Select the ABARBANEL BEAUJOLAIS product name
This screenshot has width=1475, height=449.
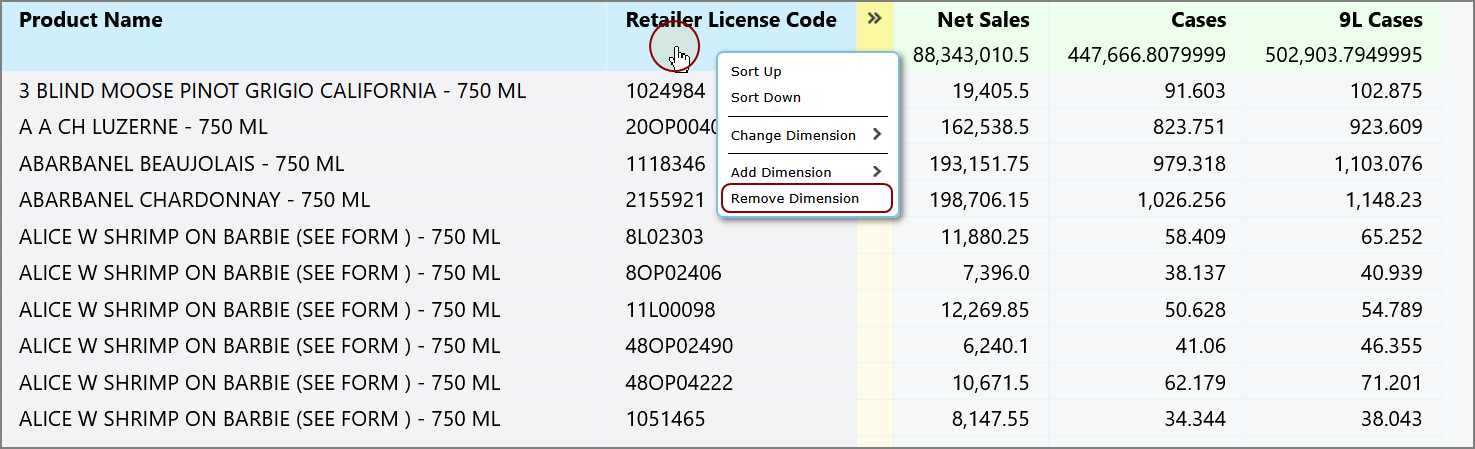point(181,164)
